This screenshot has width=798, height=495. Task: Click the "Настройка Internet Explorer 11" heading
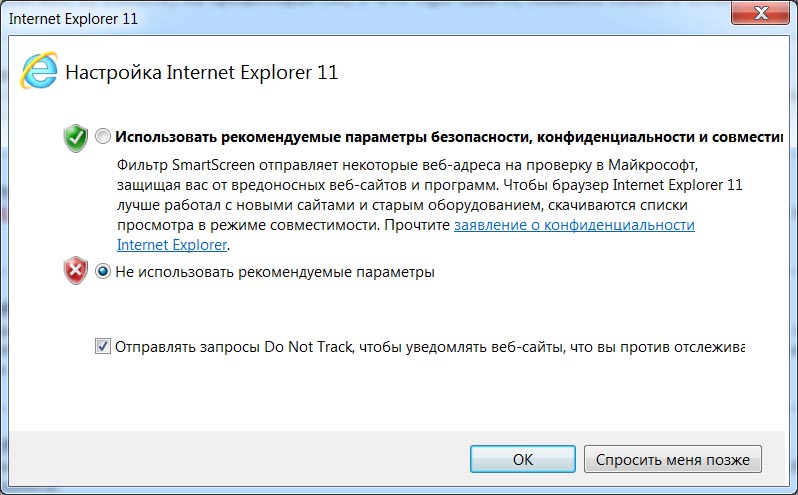tap(202, 72)
